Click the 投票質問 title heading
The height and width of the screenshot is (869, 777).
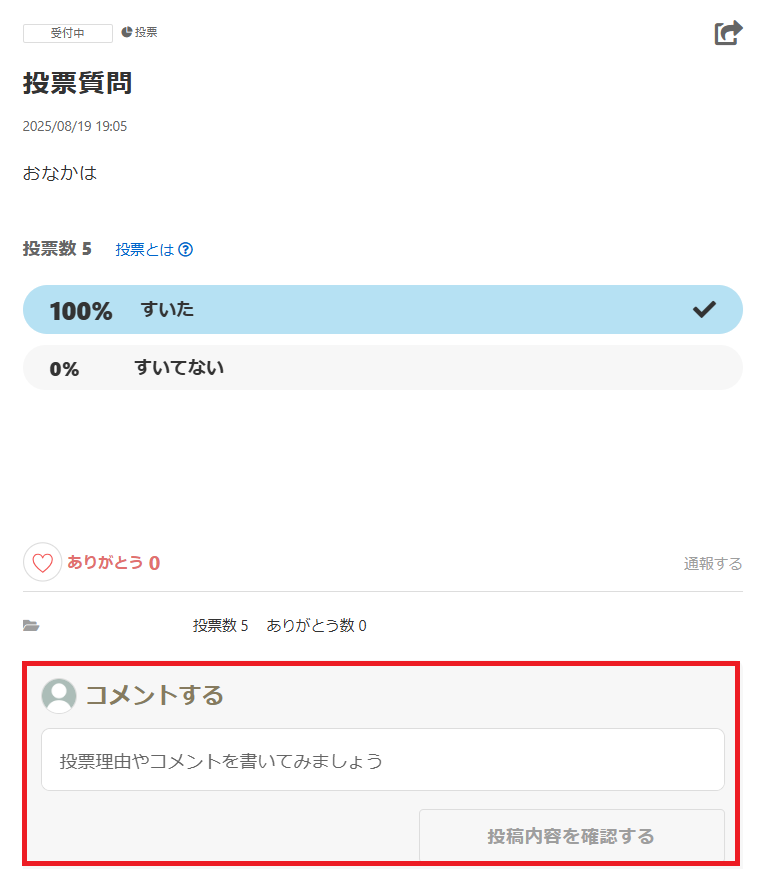pyautogui.click(x=78, y=83)
